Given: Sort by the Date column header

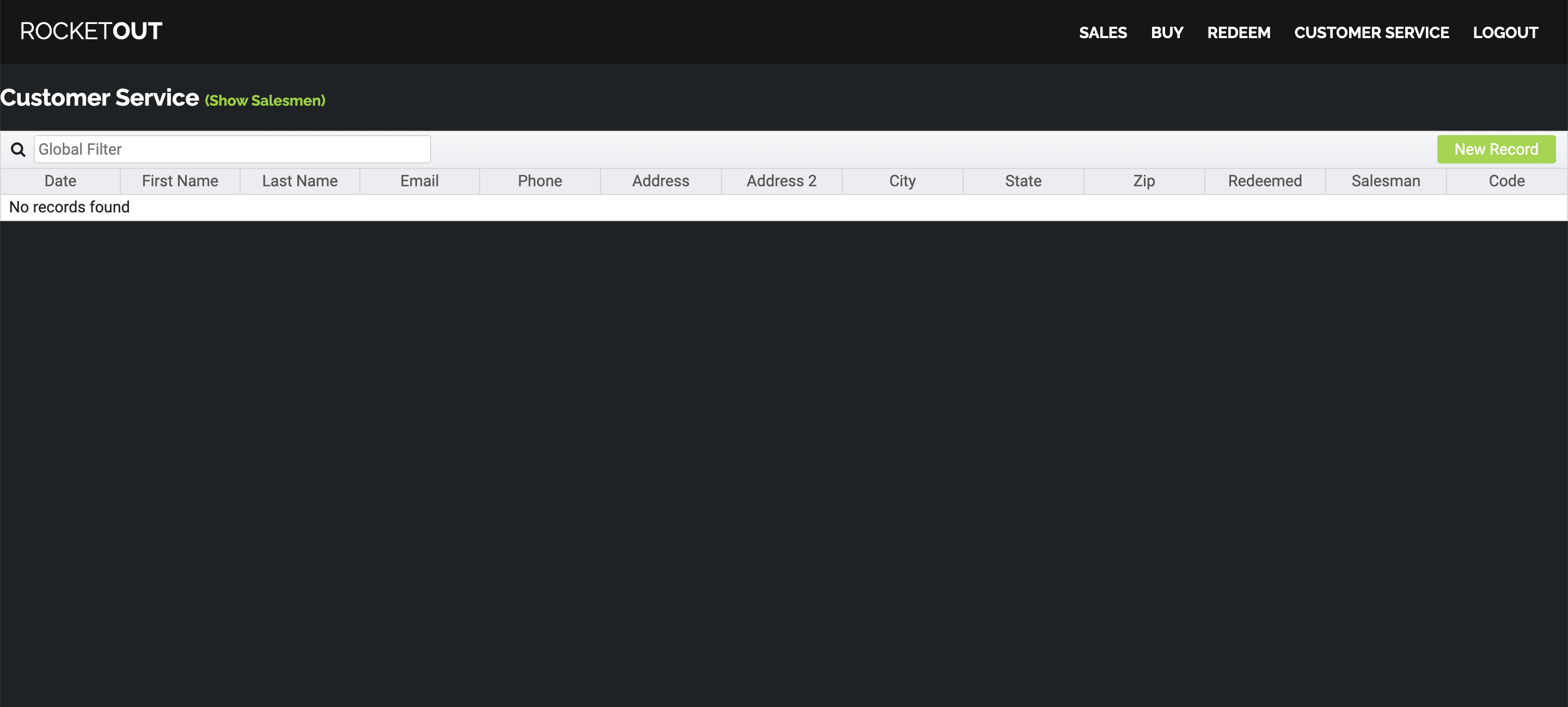Looking at the screenshot, I should tap(60, 181).
